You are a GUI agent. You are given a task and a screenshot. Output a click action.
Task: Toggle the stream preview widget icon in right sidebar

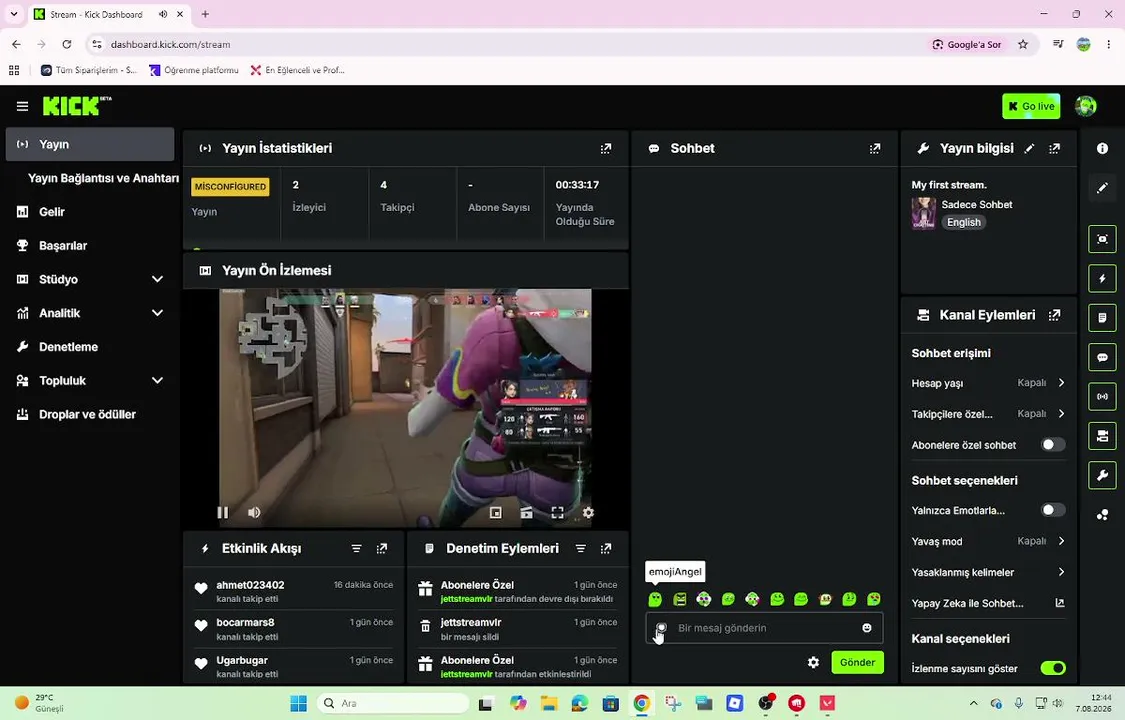[x=1102, y=239]
